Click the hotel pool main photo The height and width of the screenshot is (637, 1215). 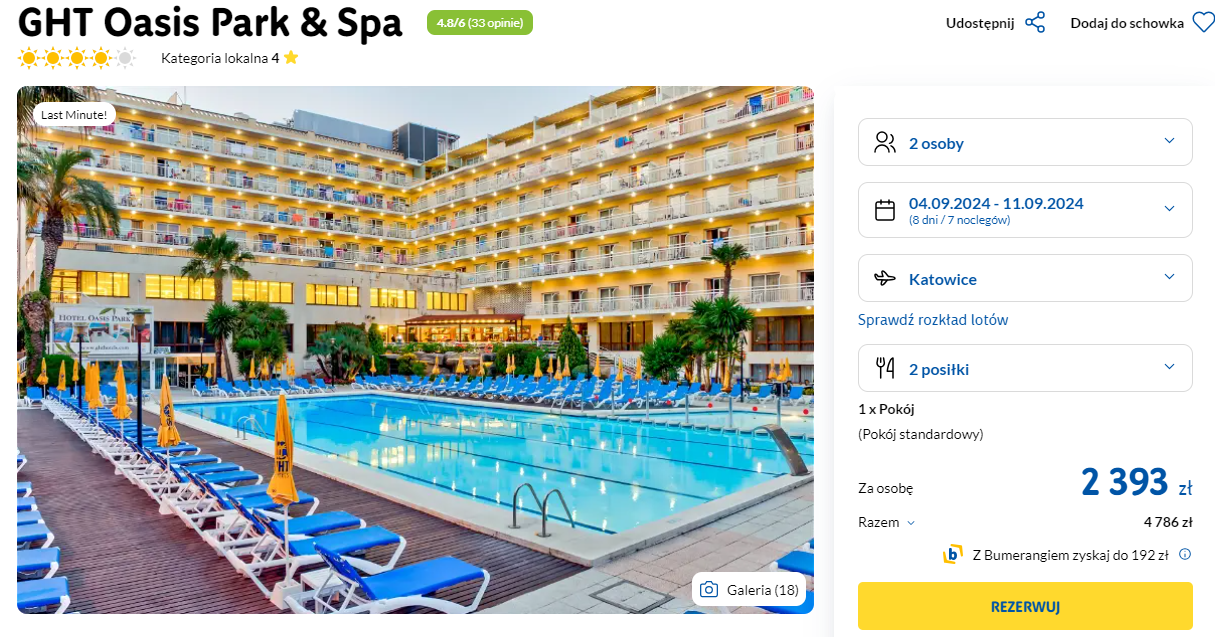pos(415,350)
